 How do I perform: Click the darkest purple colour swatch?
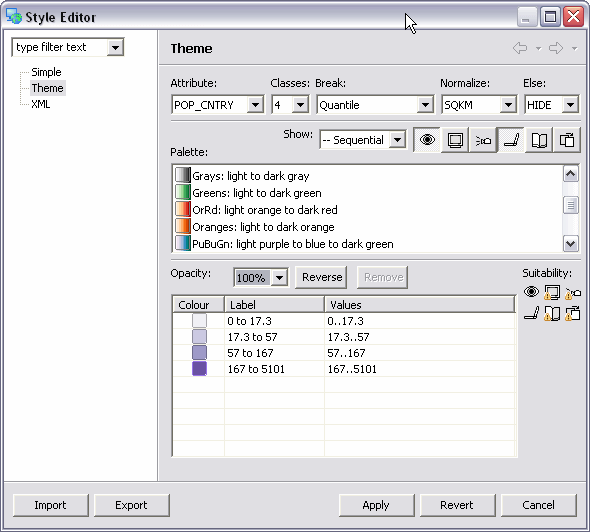pos(199,369)
